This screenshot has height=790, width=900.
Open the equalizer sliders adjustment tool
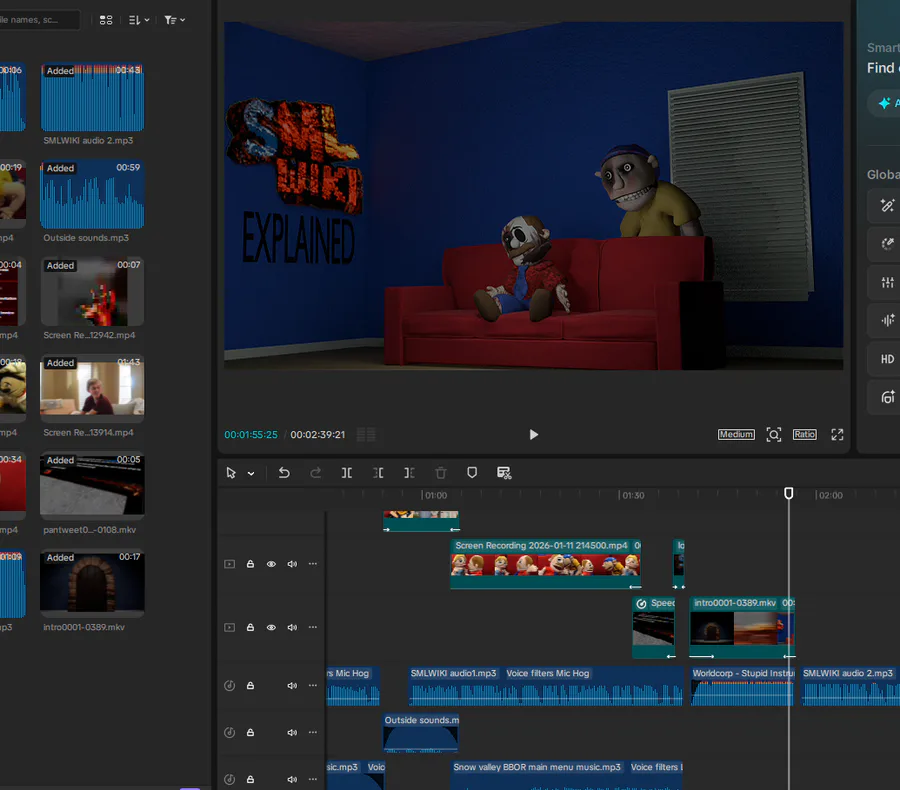[887, 282]
